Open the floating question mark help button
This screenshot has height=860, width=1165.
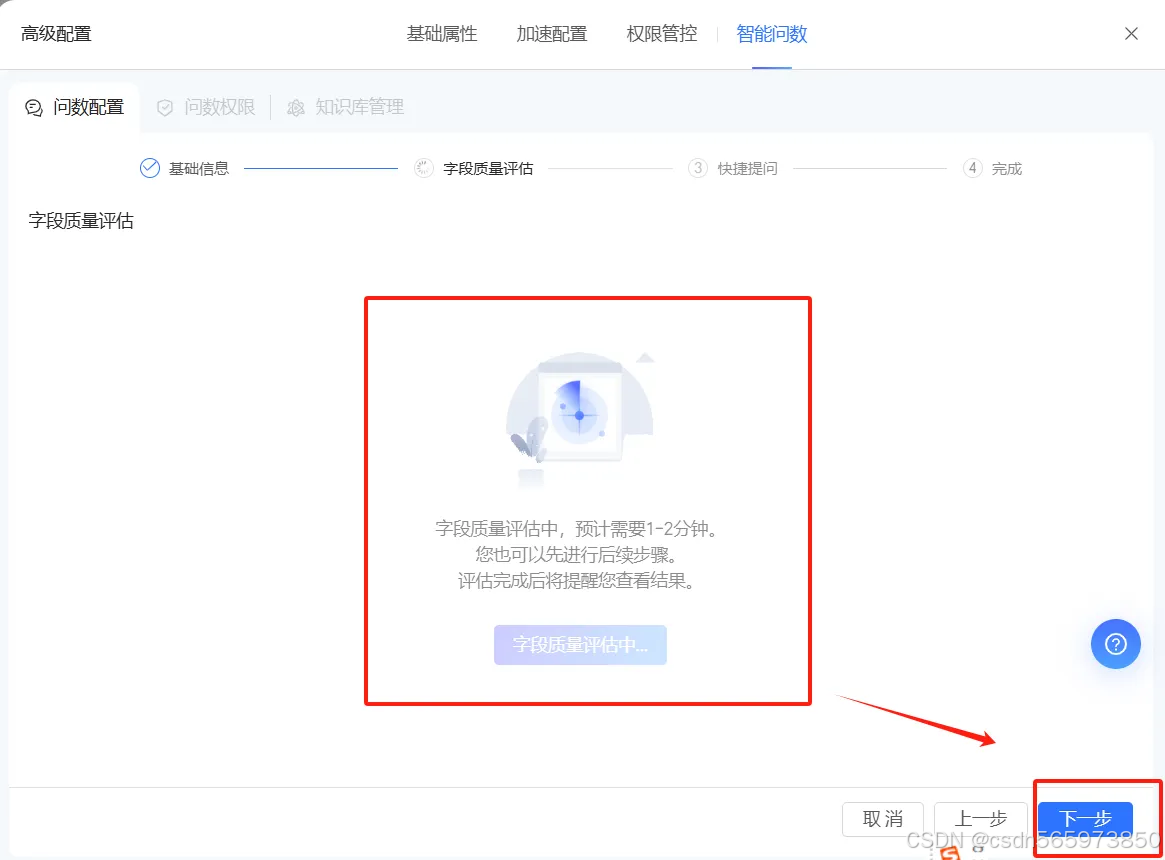click(1115, 643)
